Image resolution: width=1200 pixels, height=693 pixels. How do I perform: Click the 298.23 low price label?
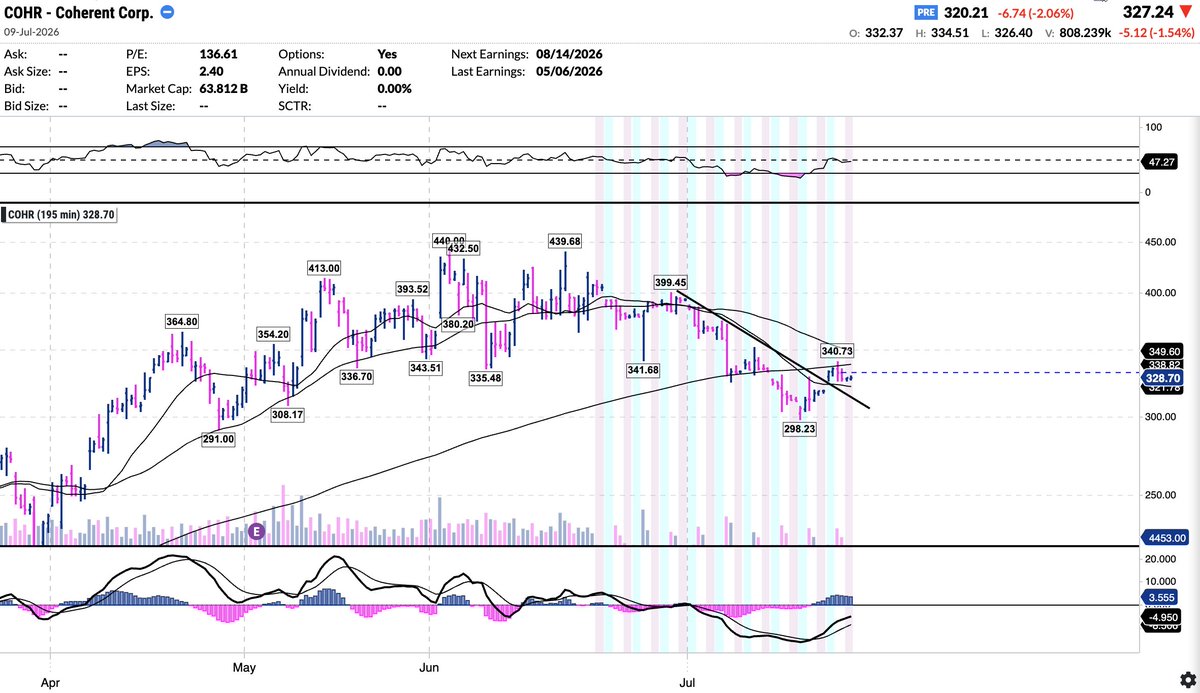(800, 428)
